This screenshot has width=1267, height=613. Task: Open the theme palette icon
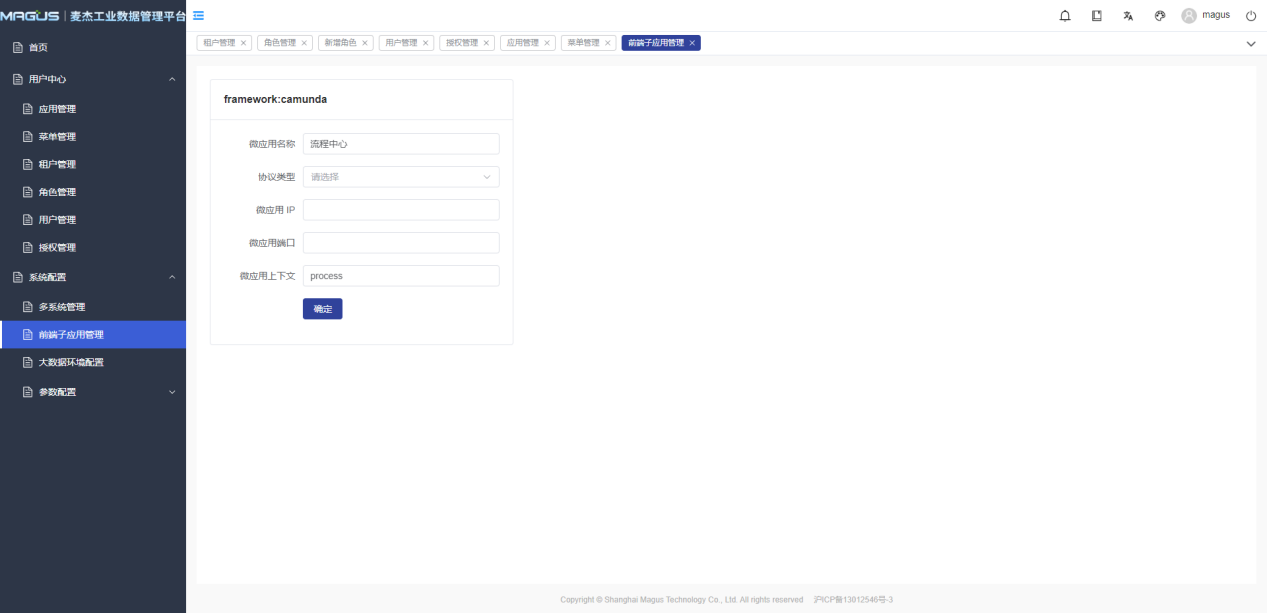1160,16
